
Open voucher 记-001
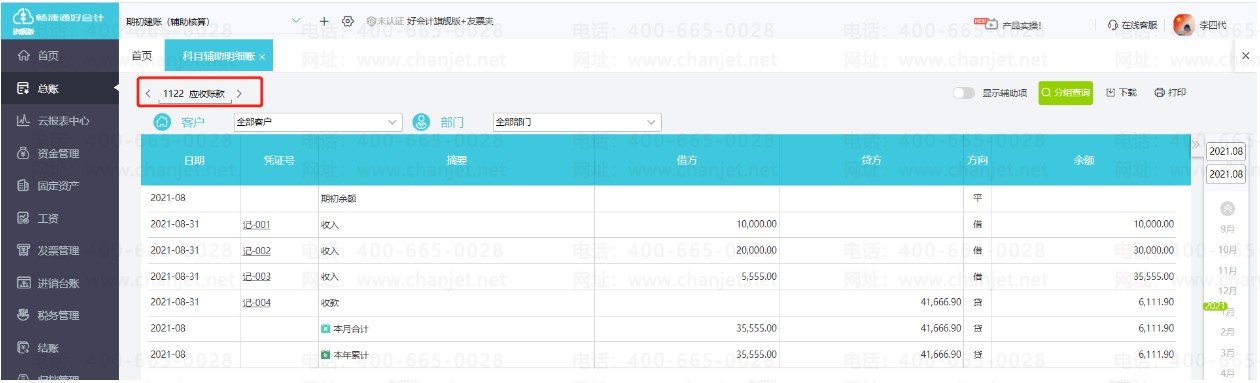click(x=257, y=224)
